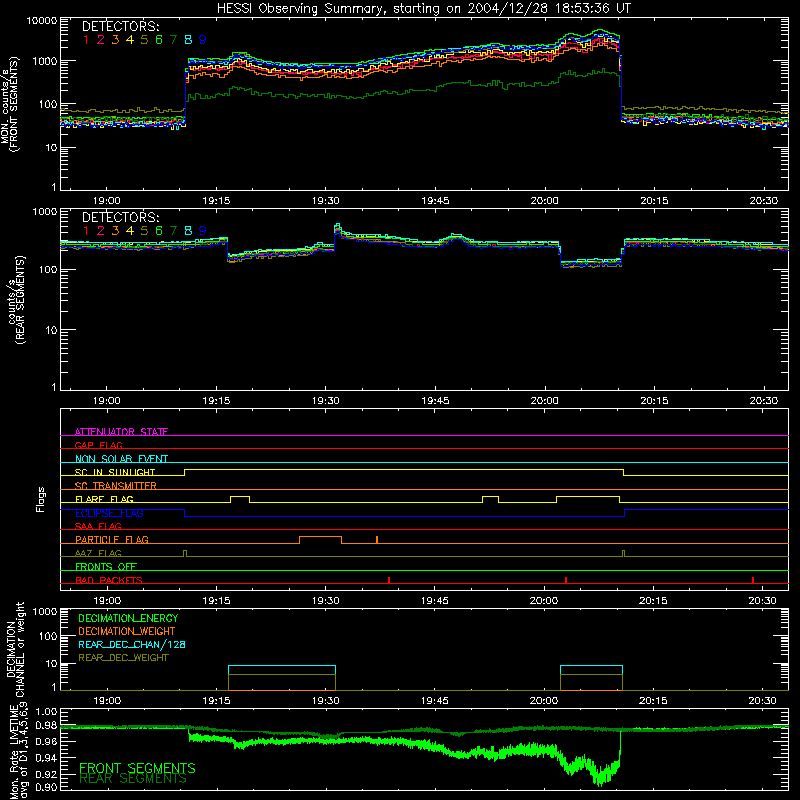
Task: Click the SC_TRANSMITTER flag label
Action: click(116, 485)
